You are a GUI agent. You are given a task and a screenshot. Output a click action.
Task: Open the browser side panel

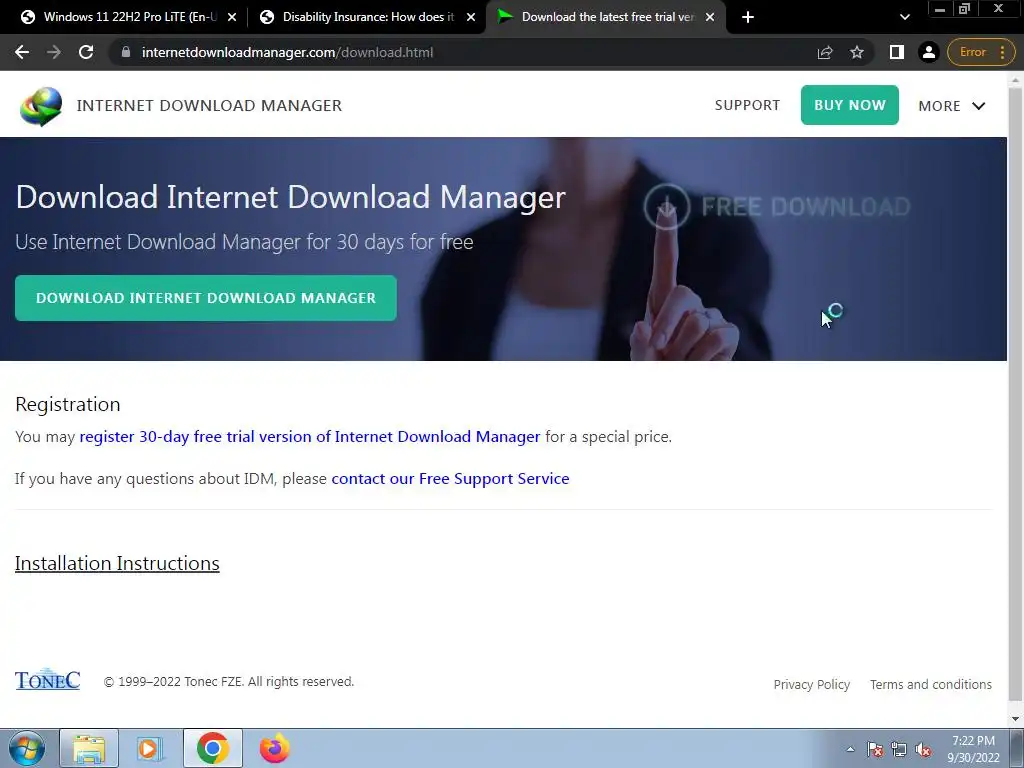[x=897, y=52]
